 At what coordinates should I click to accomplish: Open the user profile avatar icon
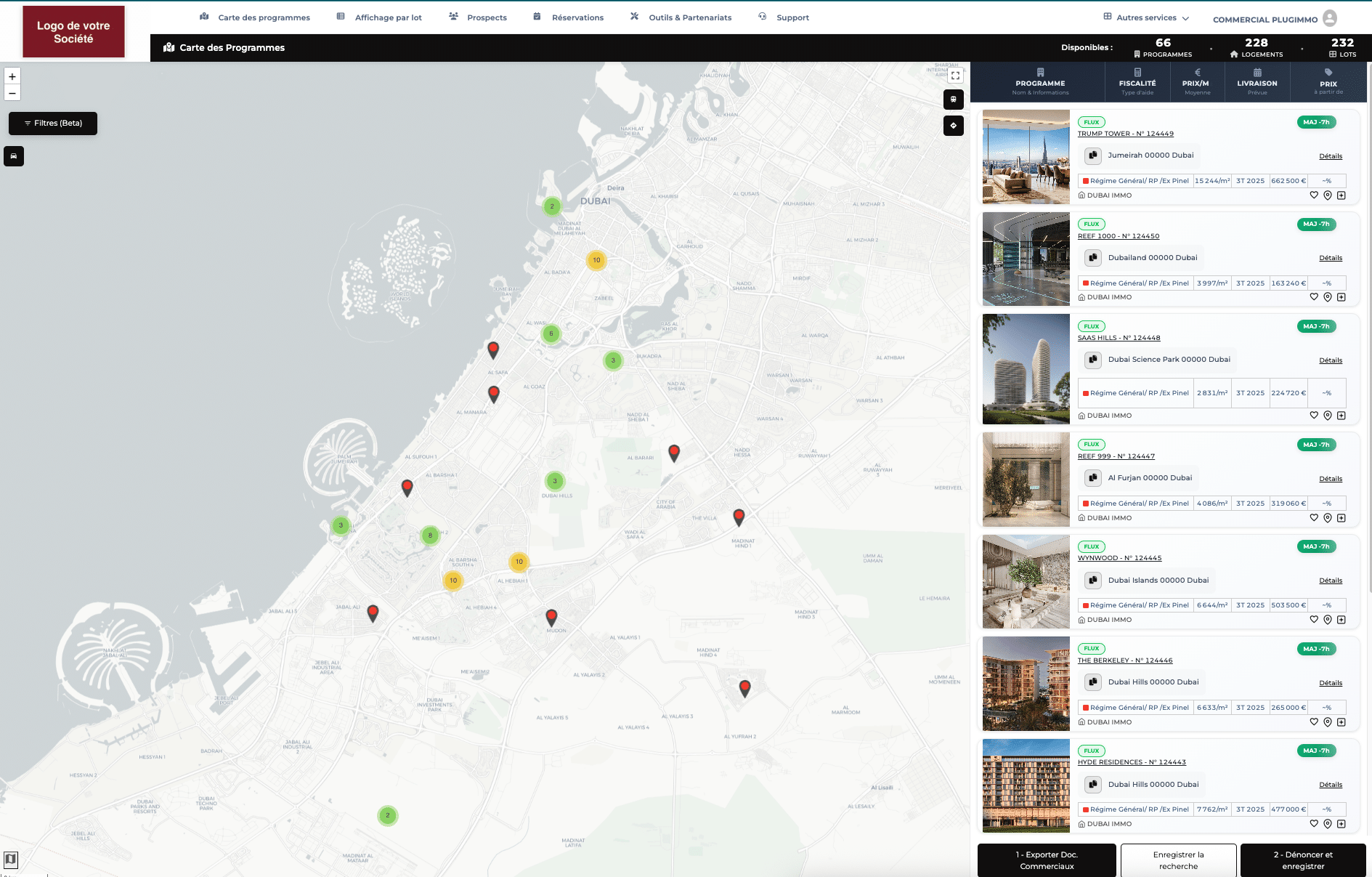point(1330,18)
